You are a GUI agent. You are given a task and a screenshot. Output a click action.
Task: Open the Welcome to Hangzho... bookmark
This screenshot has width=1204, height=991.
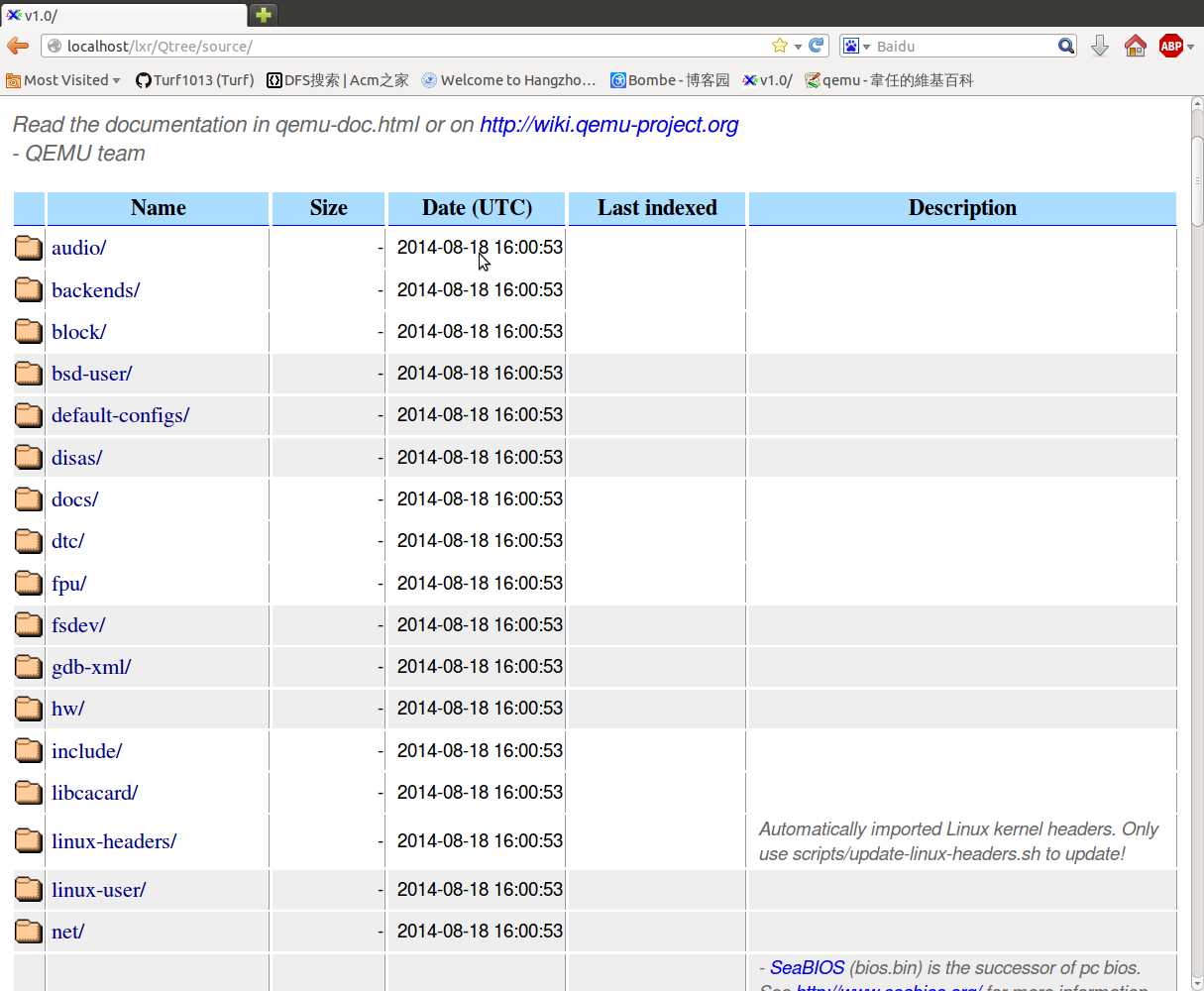508,80
